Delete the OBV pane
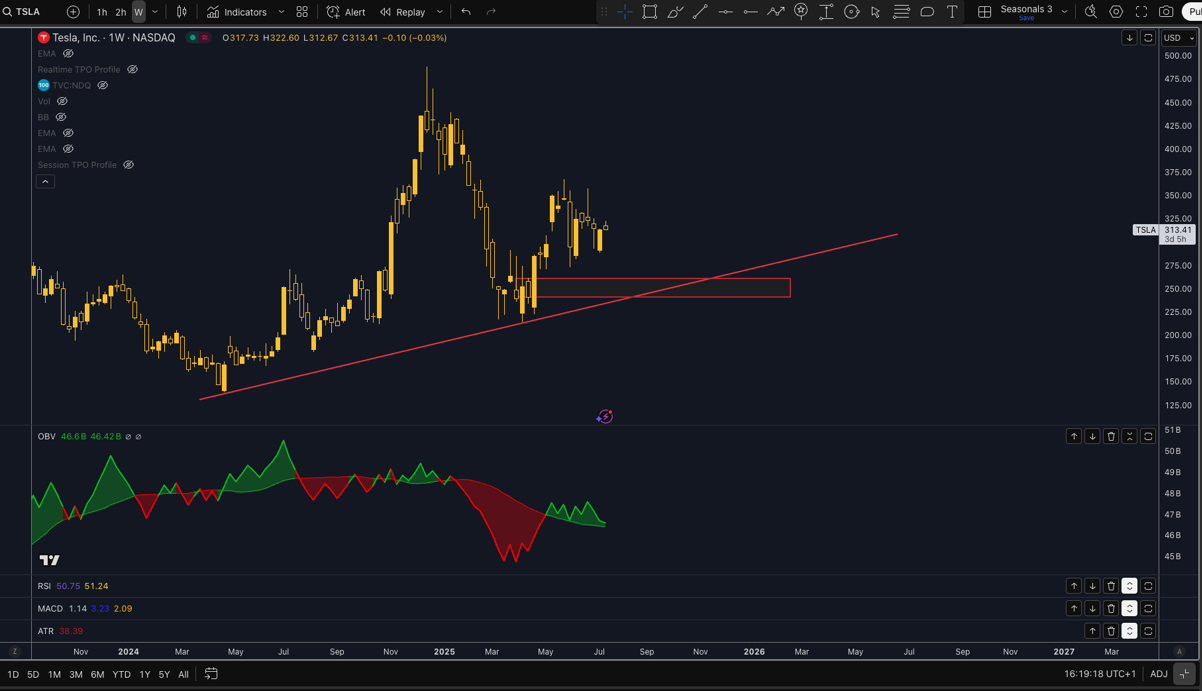 click(1110, 437)
